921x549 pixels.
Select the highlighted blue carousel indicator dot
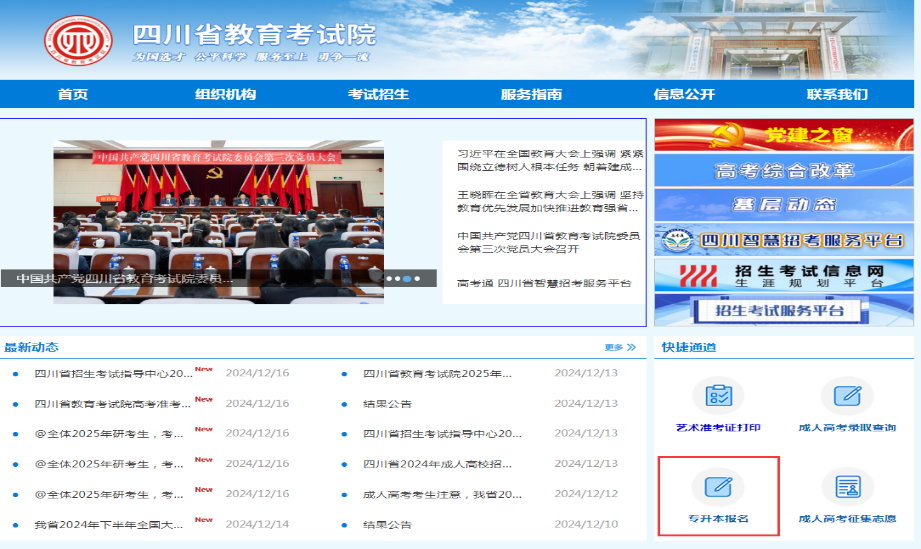(x=407, y=279)
